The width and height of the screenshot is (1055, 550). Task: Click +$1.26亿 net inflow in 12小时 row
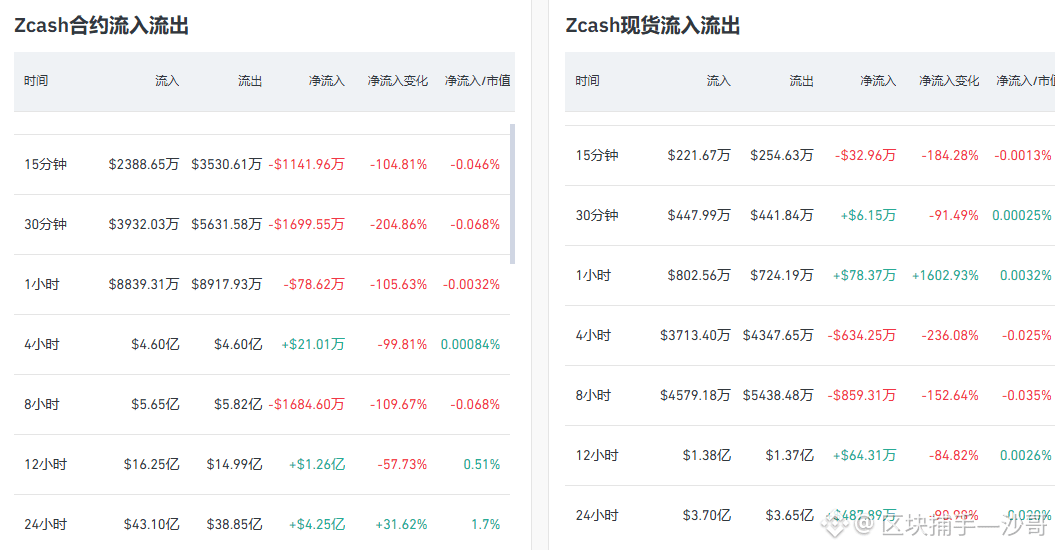(317, 465)
